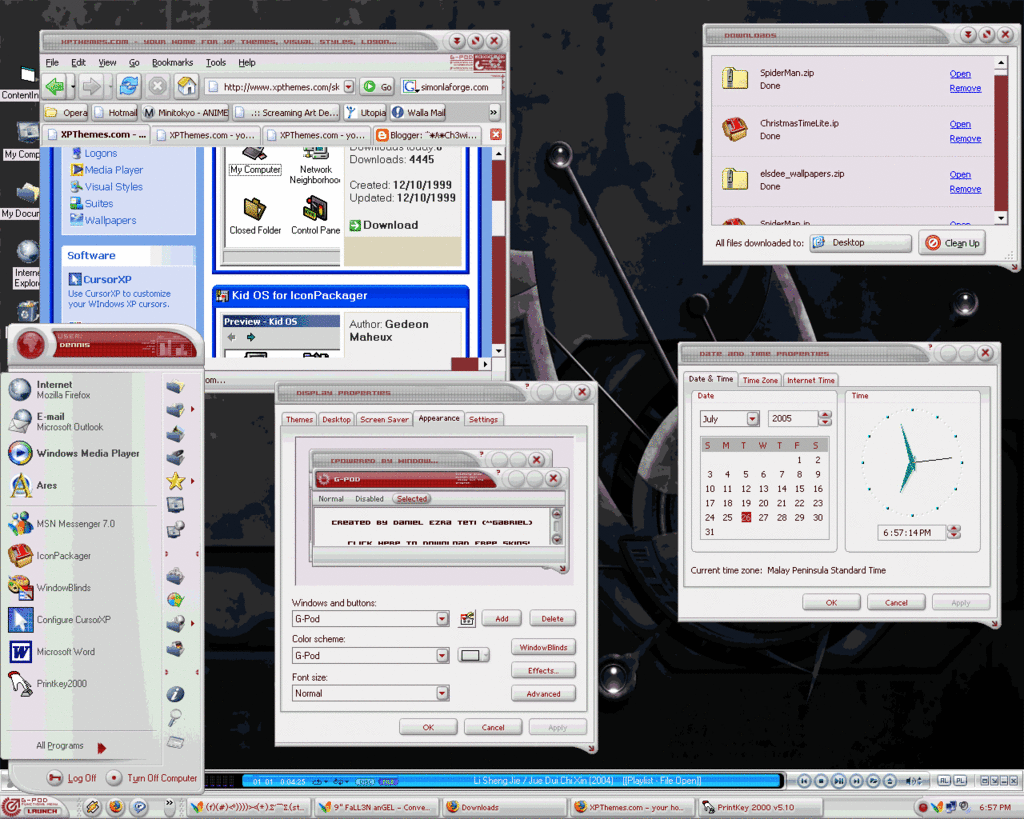The image size is (1024, 819).
Task: Switch to the Internet Time tab
Action: coord(810,380)
